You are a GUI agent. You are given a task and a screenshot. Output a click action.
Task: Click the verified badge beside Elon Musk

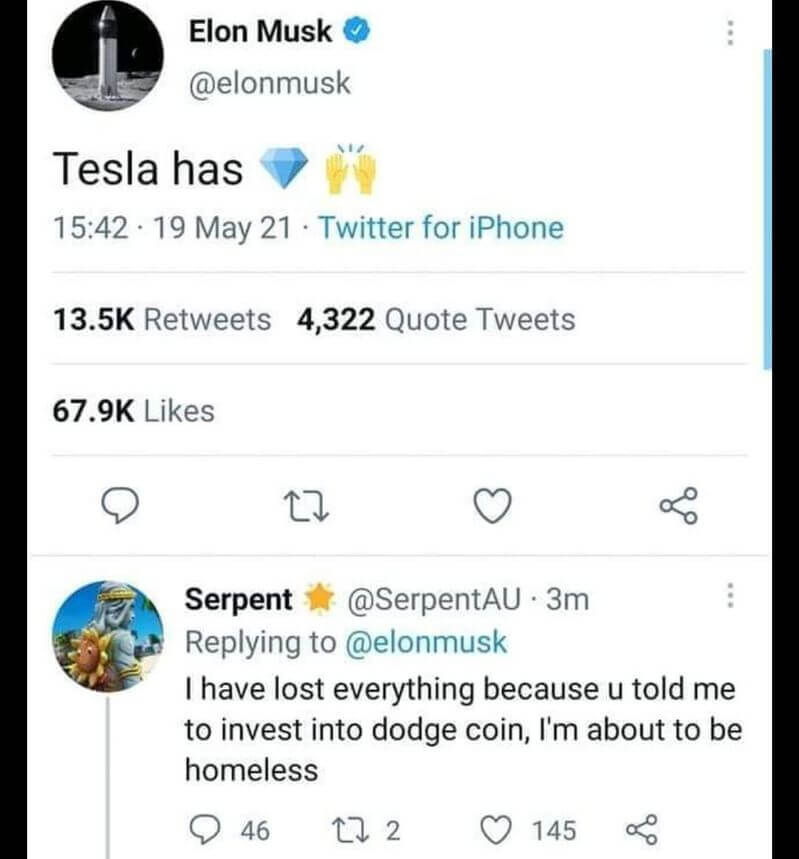pyautogui.click(x=358, y=31)
